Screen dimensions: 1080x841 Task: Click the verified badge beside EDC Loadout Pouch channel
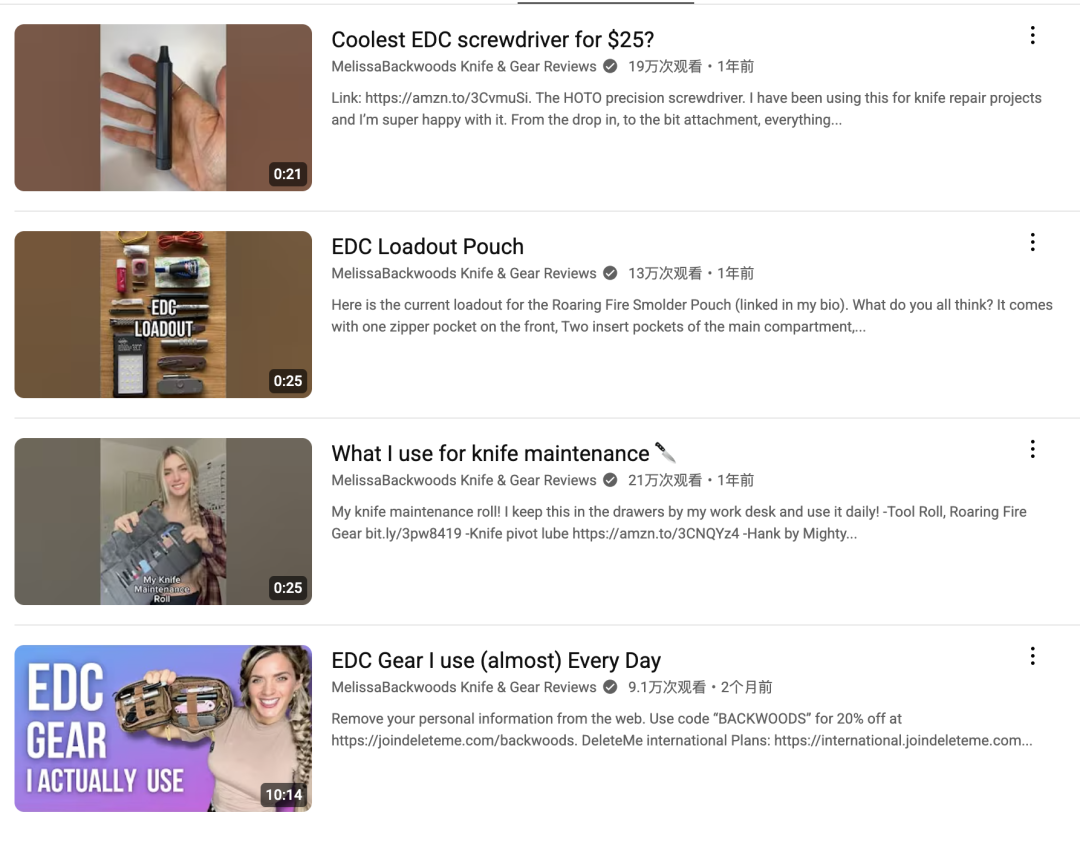pyautogui.click(x=610, y=273)
